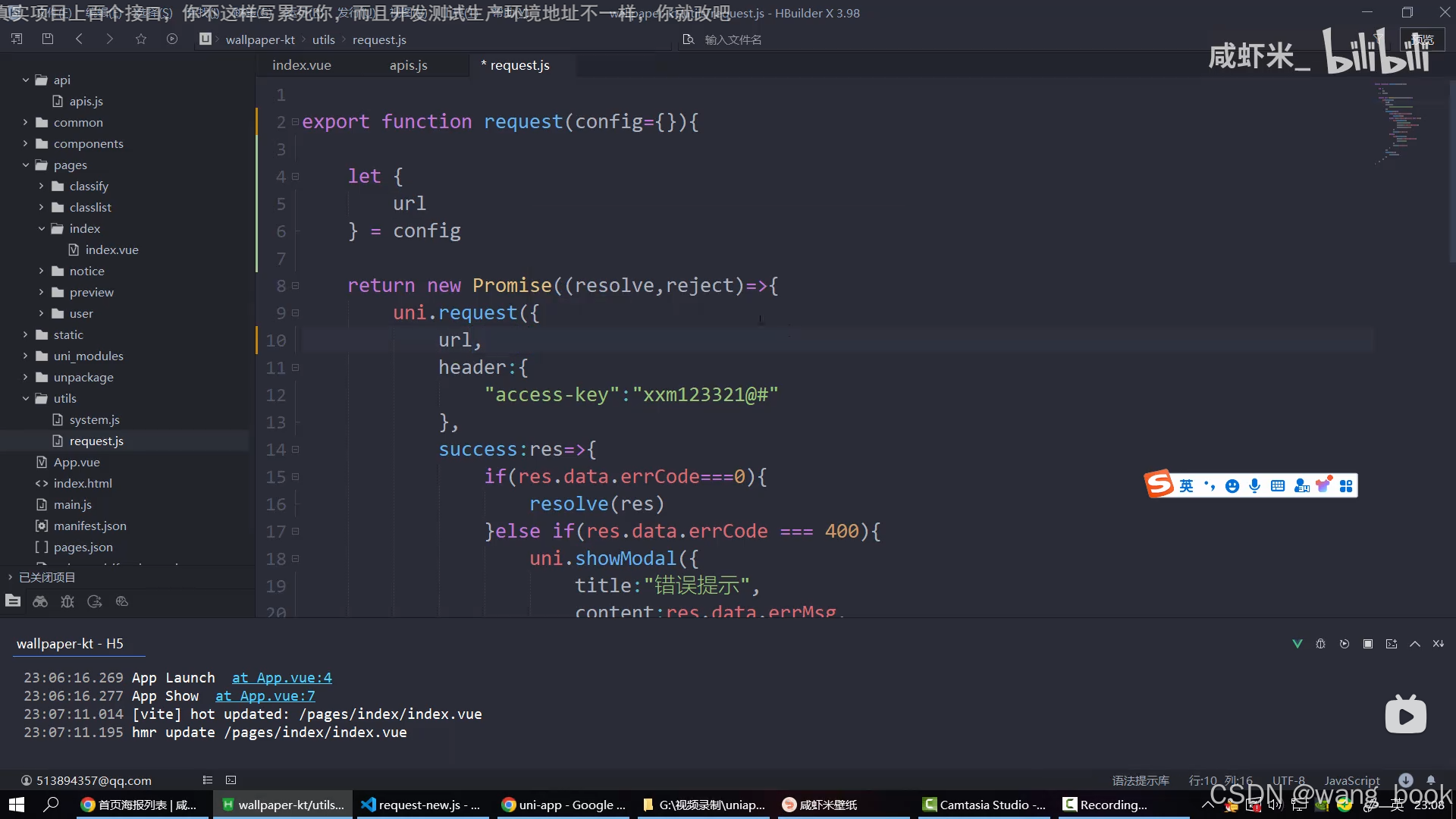Switch to the apis.js tab

pyautogui.click(x=408, y=65)
